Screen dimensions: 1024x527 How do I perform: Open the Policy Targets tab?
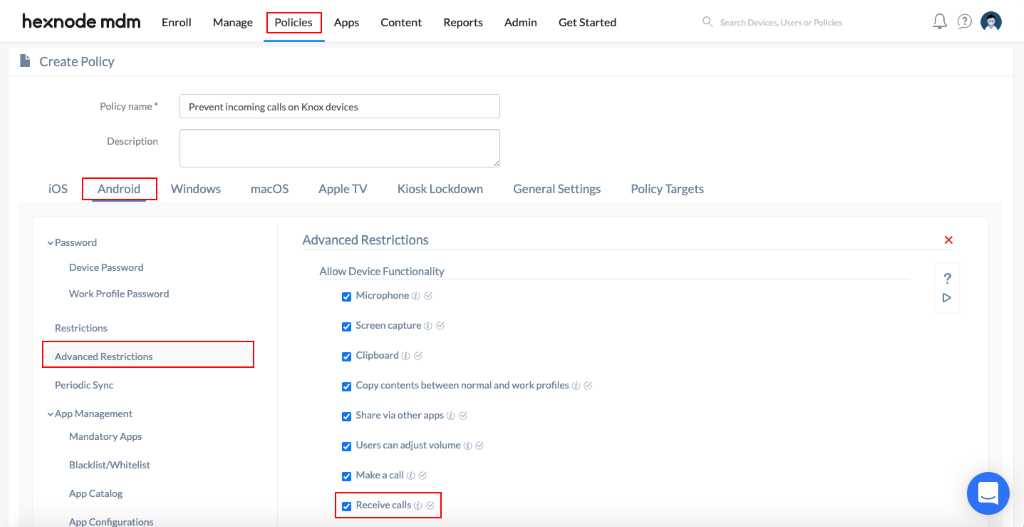click(667, 189)
